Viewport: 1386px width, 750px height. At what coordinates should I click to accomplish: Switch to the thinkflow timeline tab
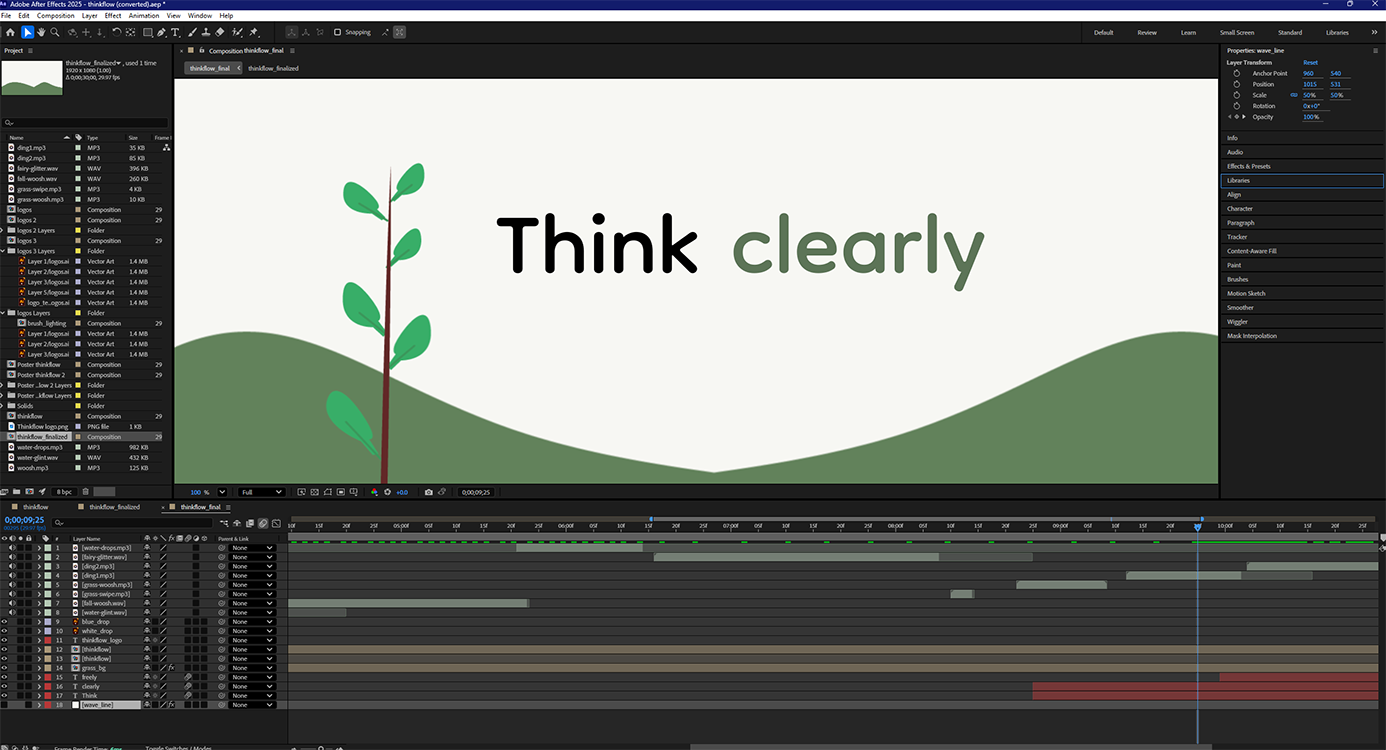36,507
